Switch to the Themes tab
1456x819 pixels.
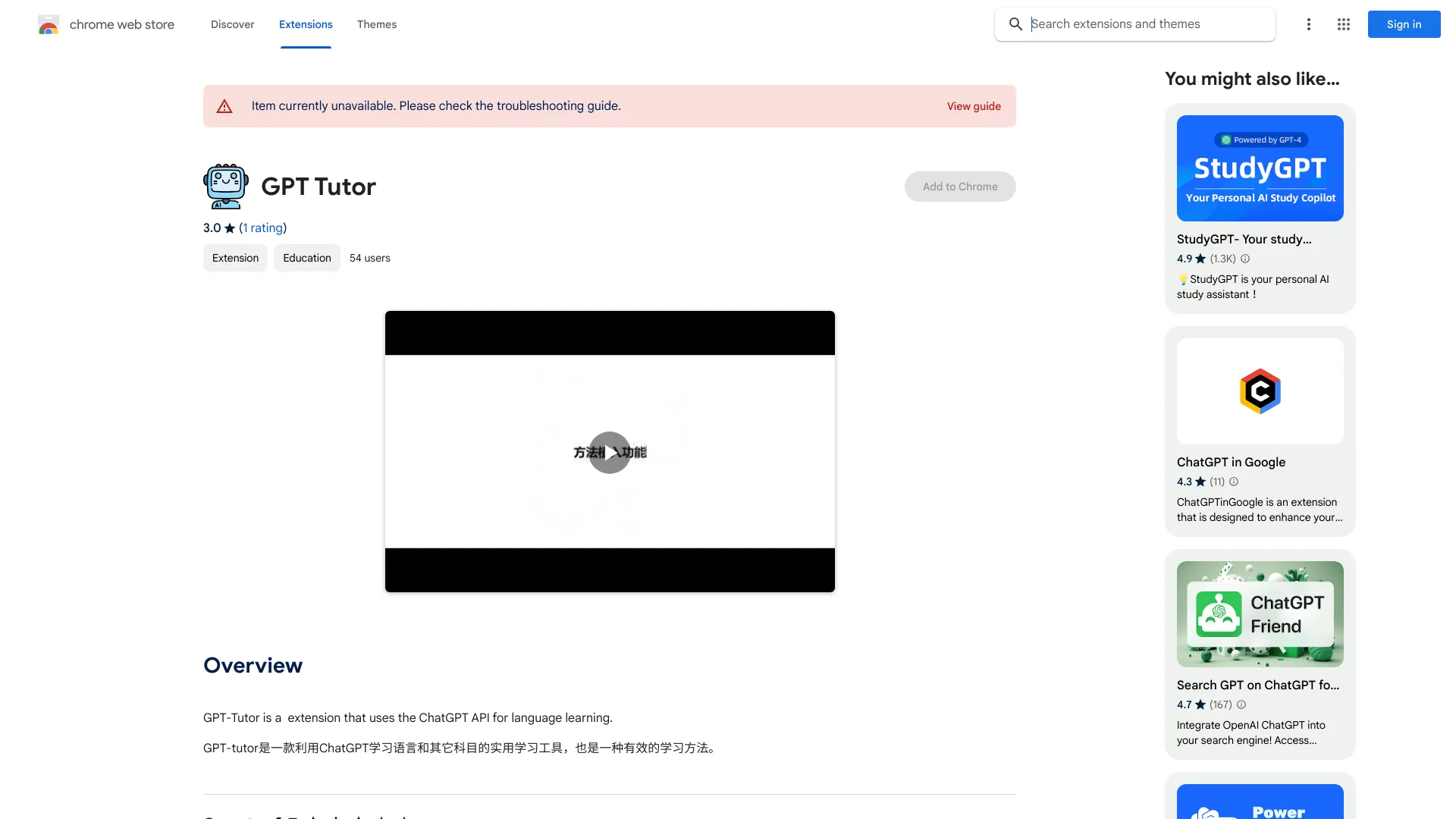point(377,24)
